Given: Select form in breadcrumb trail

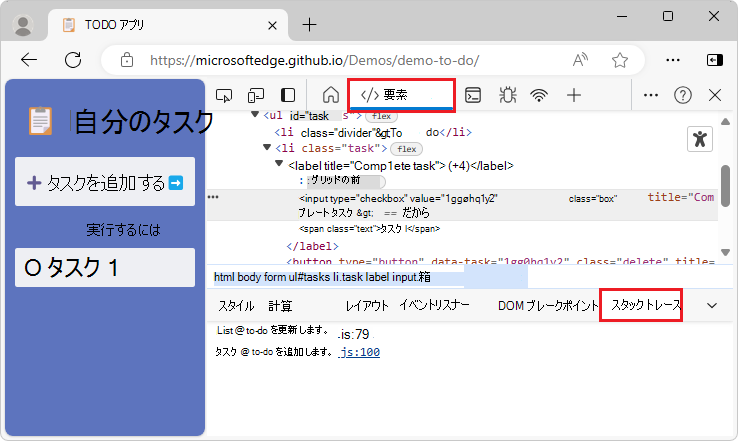Looking at the screenshot, I should 275,277.
